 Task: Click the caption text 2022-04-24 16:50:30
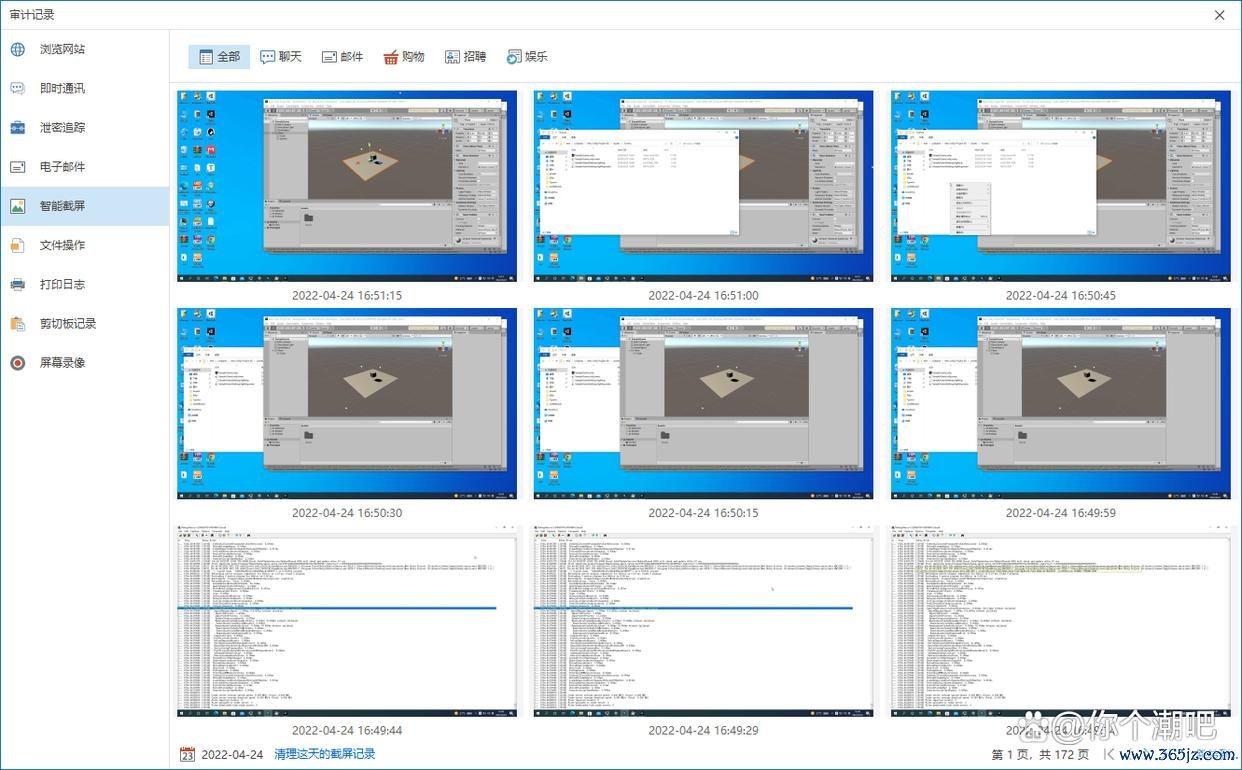pyautogui.click(x=347, y=513)
